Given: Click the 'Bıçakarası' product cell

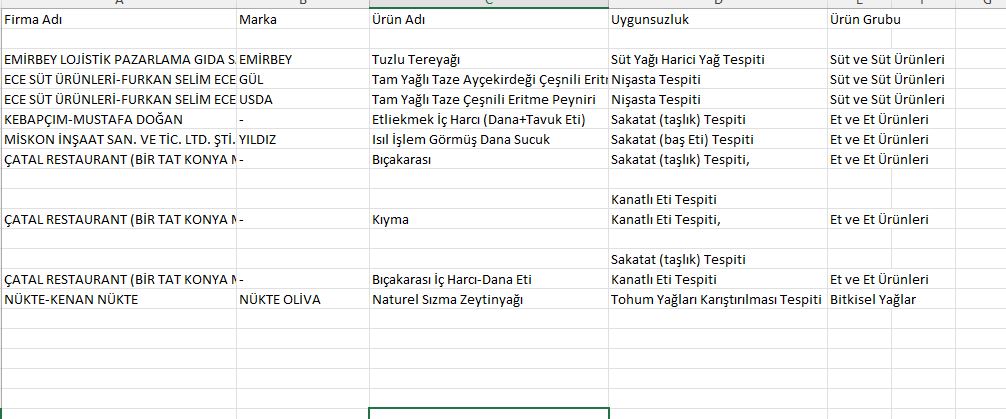Looking at the screenshot, I should 489,159.
